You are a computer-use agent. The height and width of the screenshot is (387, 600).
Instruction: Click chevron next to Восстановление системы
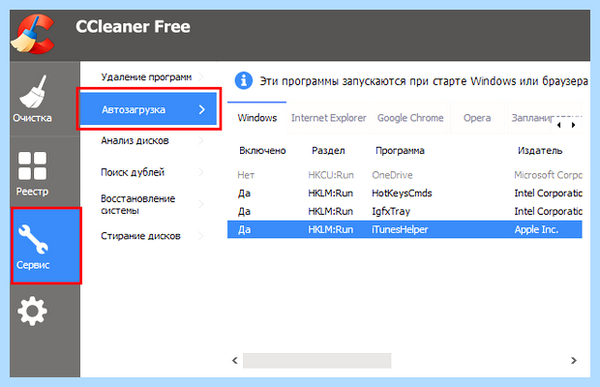pyautogui.click(x=201, y=205)
